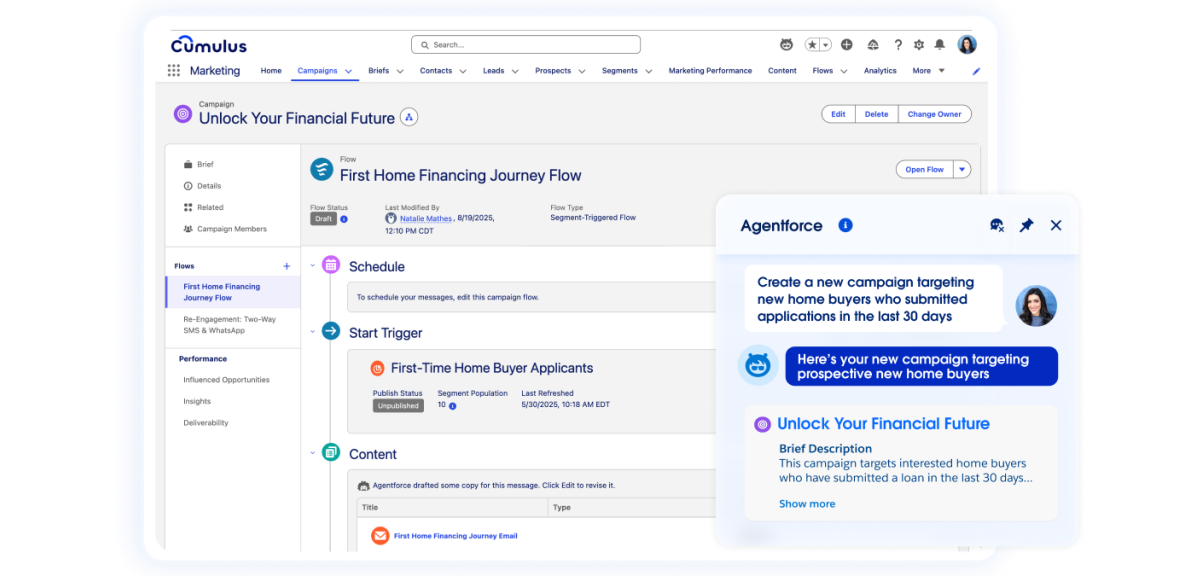Expand the Prospects tab dropdown
1194x576 pixels.
(582, 71)
